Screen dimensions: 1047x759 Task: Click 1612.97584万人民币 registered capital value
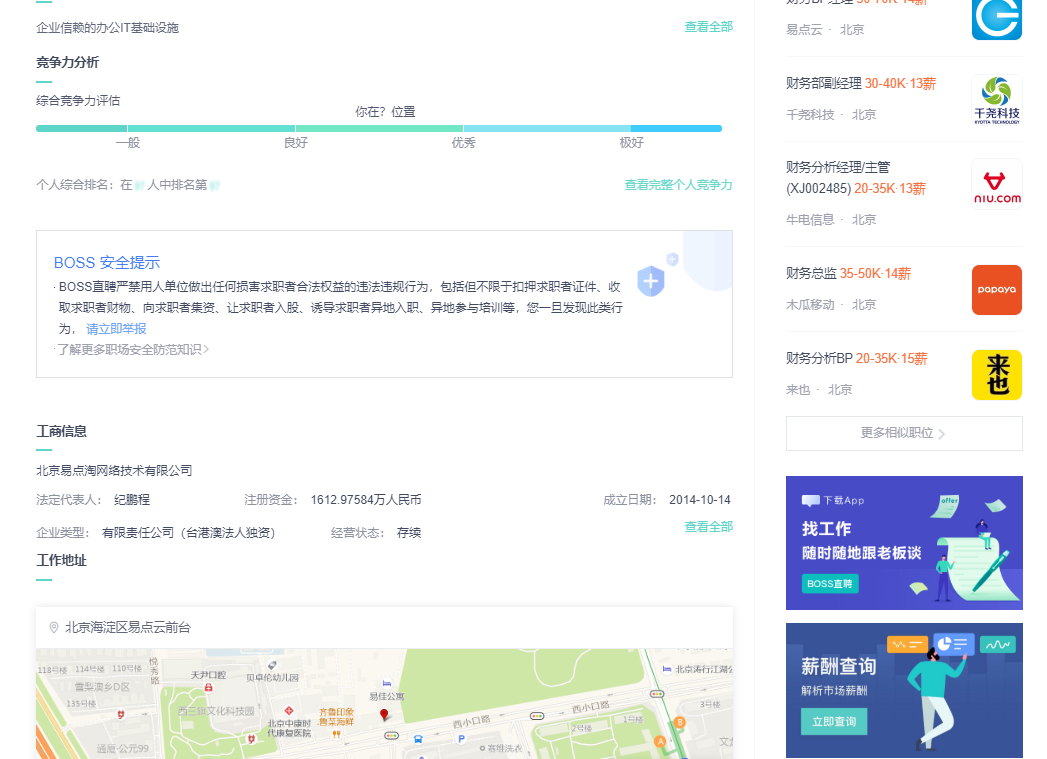click(366, 500)
